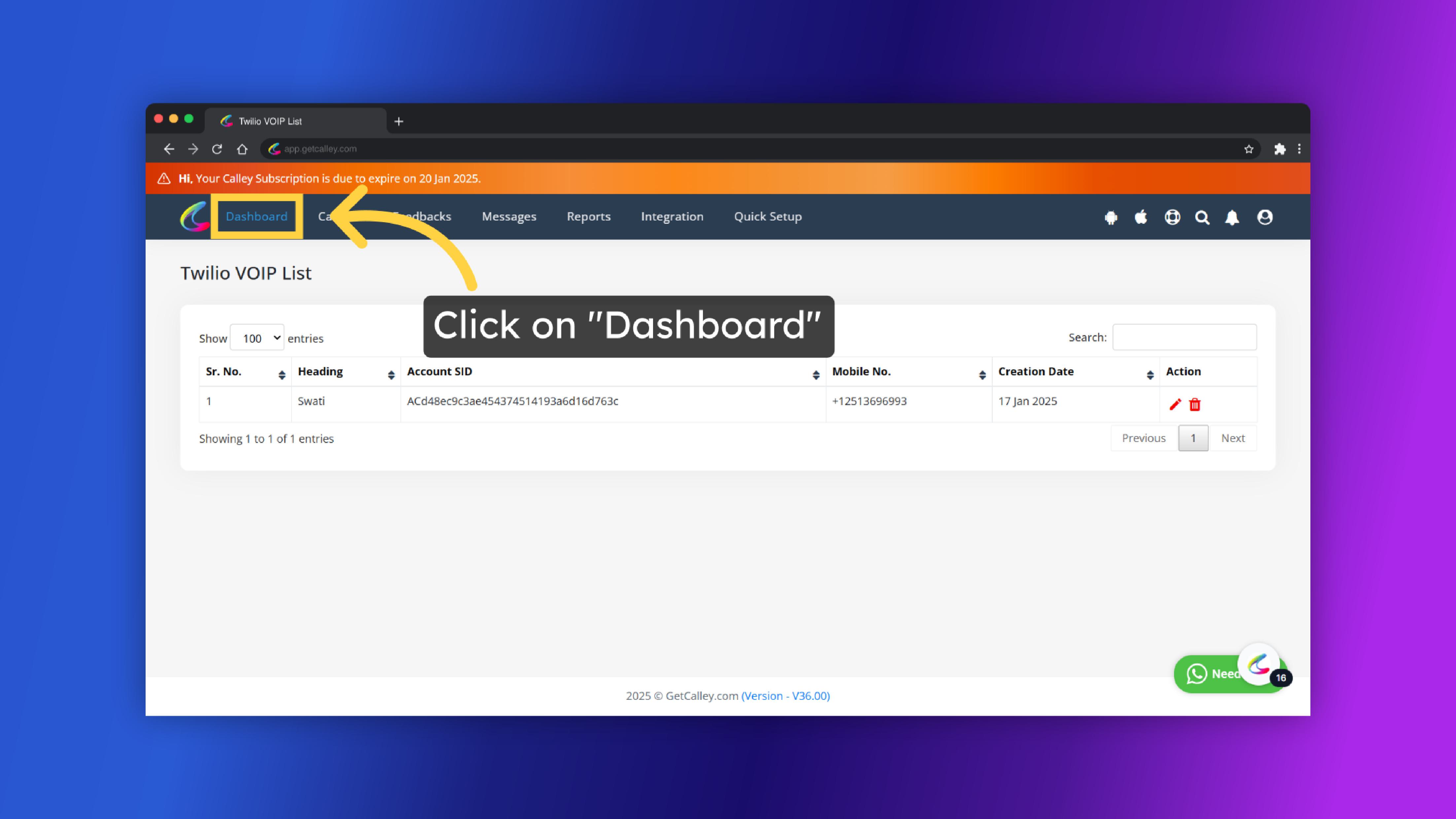This screenshot has width=1456, height=819.
Task: Edit the Swati entry with pencil icon
Action: pyautogui.click(x=1175, y=404)
